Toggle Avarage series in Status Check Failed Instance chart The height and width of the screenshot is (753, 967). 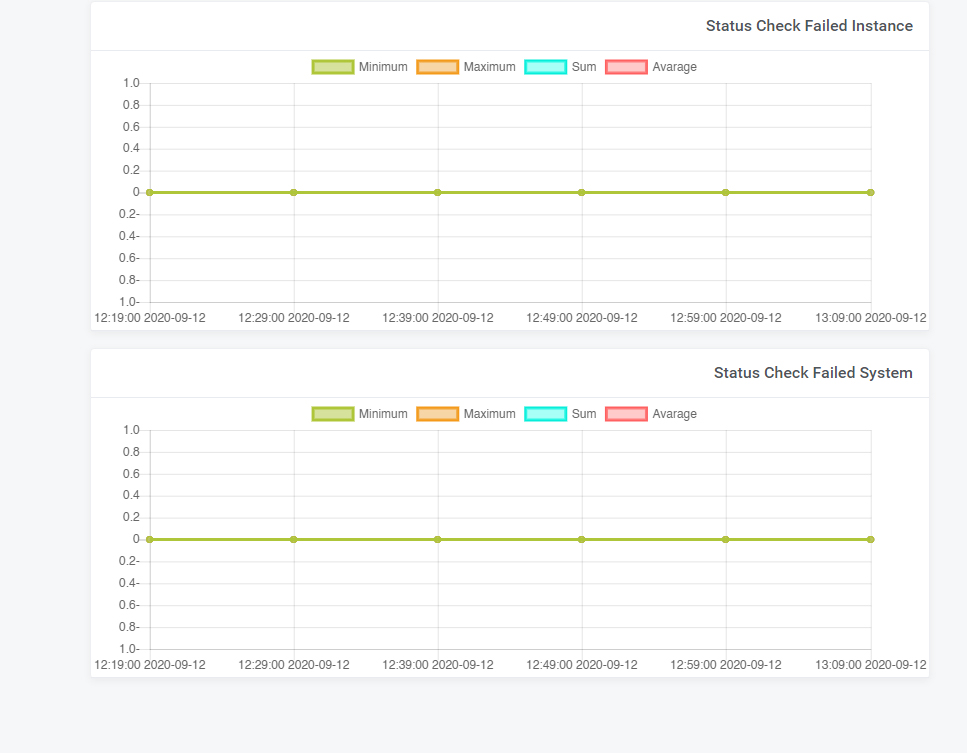[x=651, y=67]
